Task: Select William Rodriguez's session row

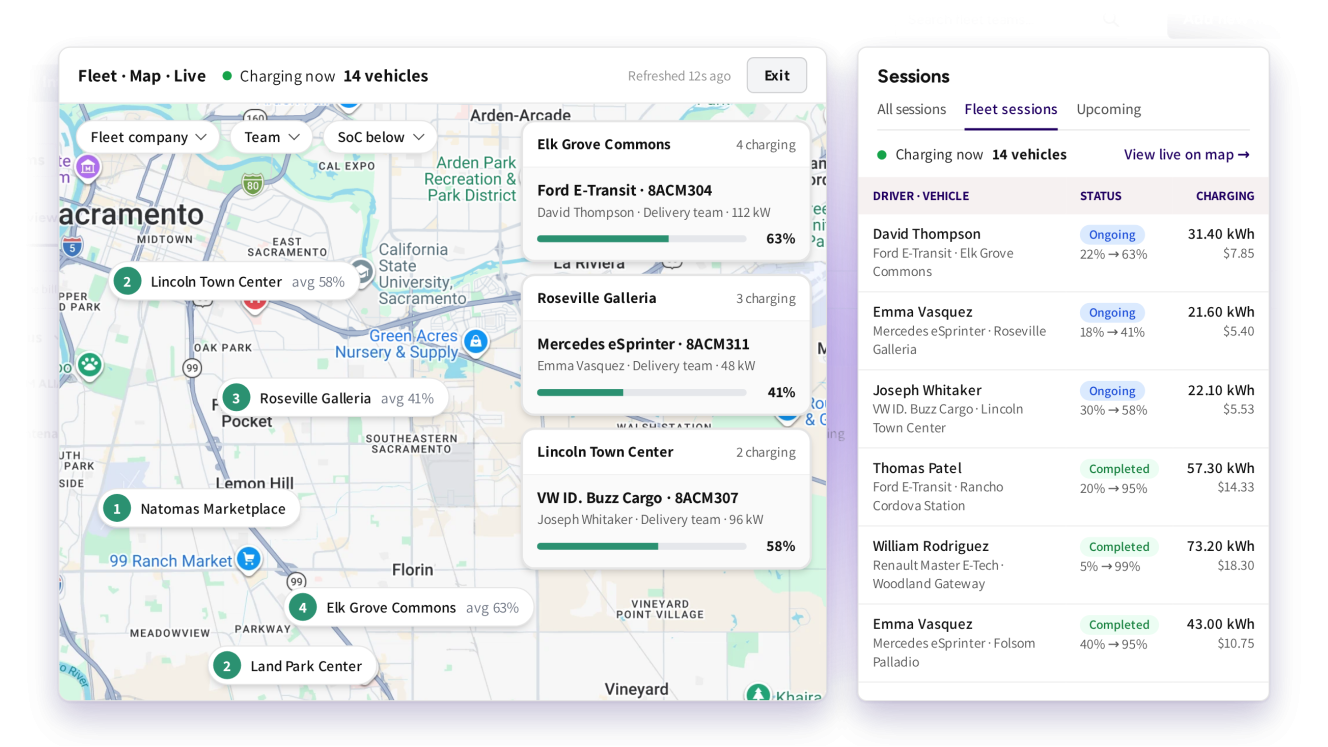Action: coord(1063,565)
